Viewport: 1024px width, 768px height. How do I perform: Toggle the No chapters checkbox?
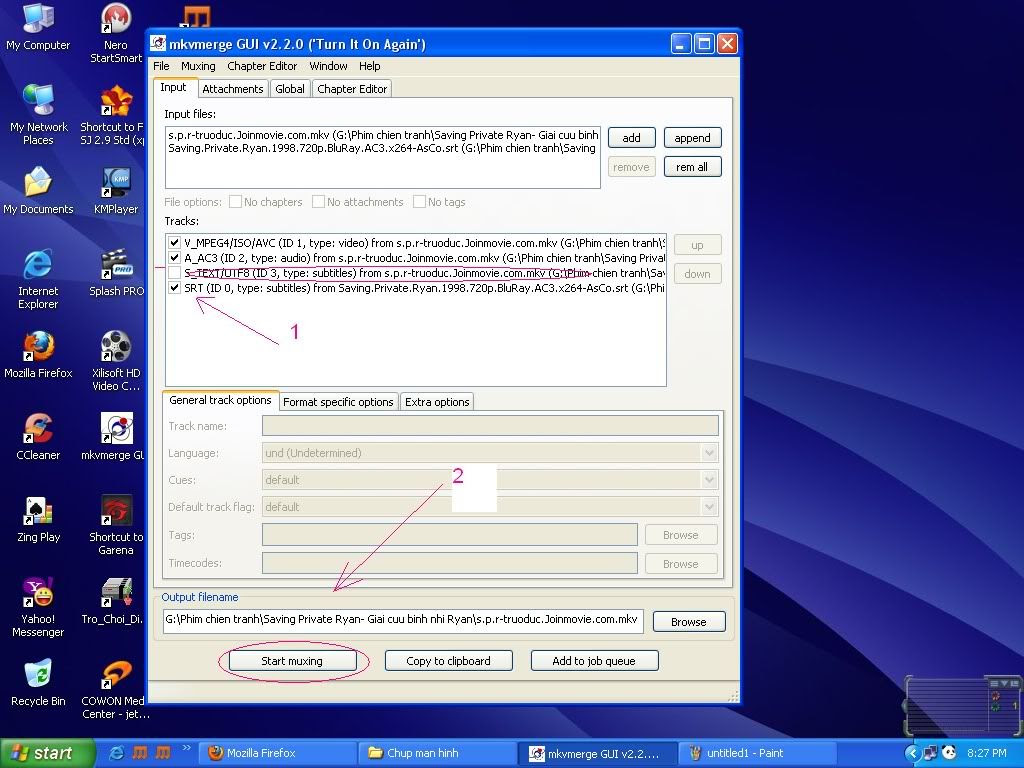coord(235,202)
